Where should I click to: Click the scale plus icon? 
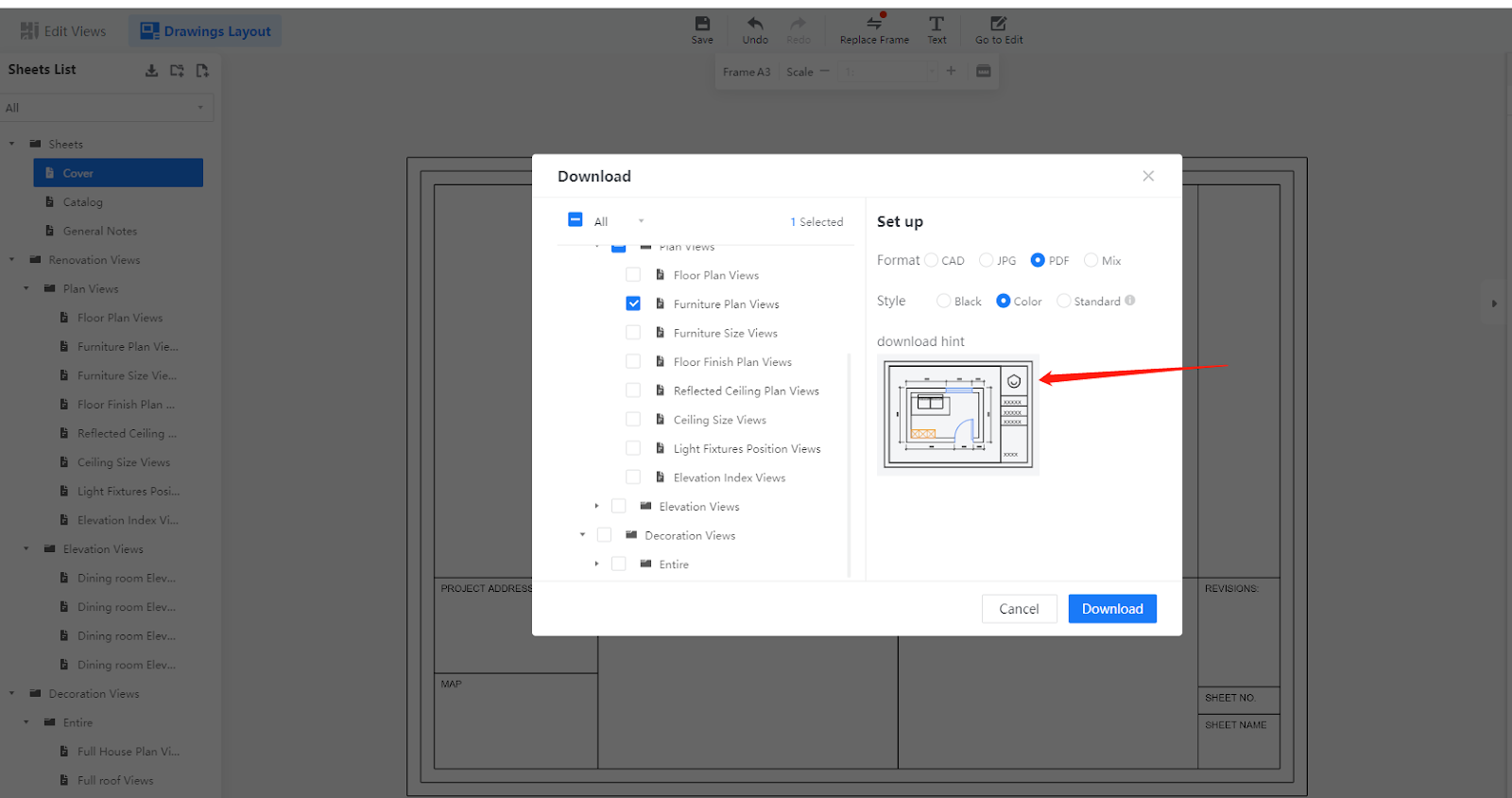point(951,71)
